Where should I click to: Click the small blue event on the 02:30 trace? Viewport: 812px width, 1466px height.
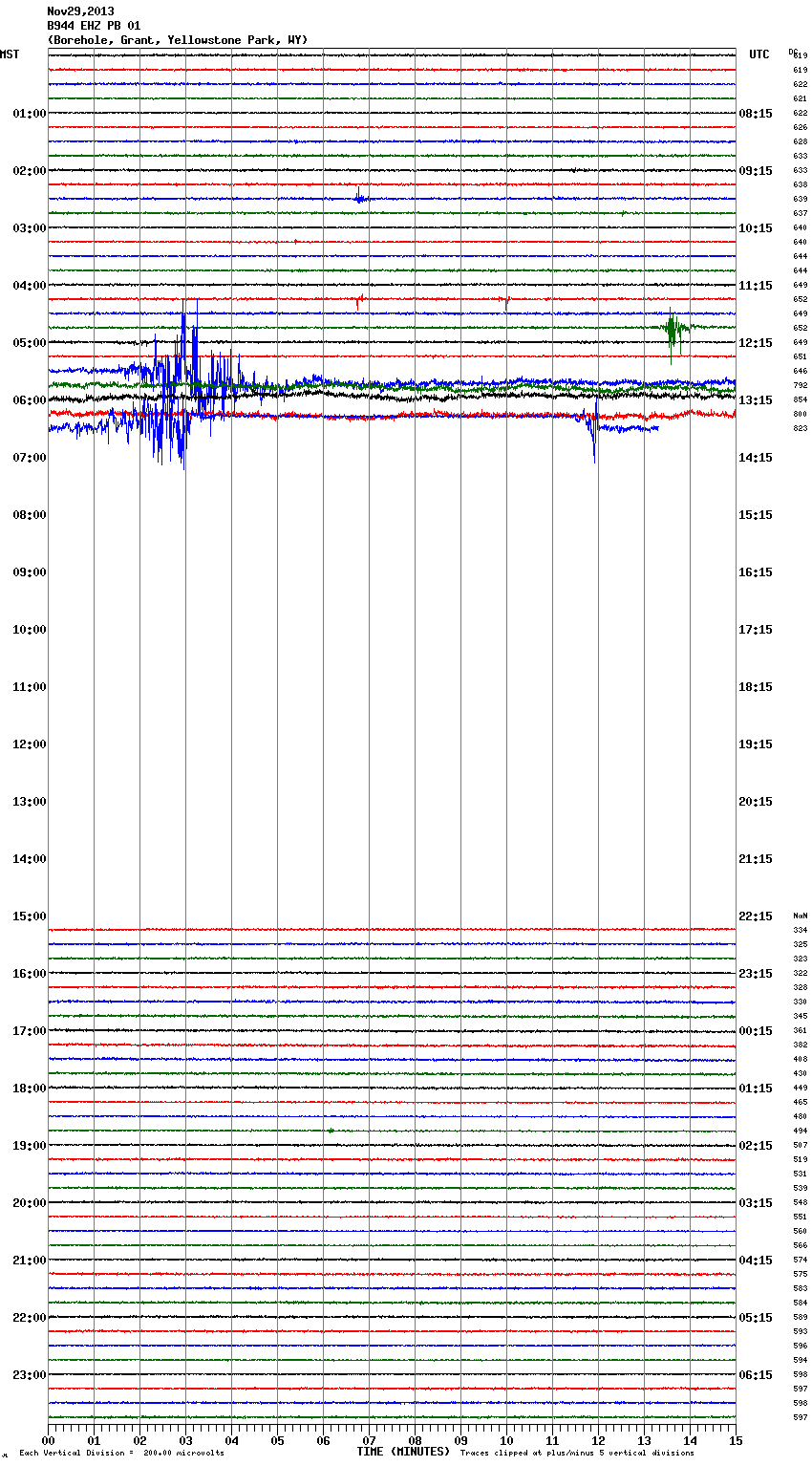[x=359, y=198]
